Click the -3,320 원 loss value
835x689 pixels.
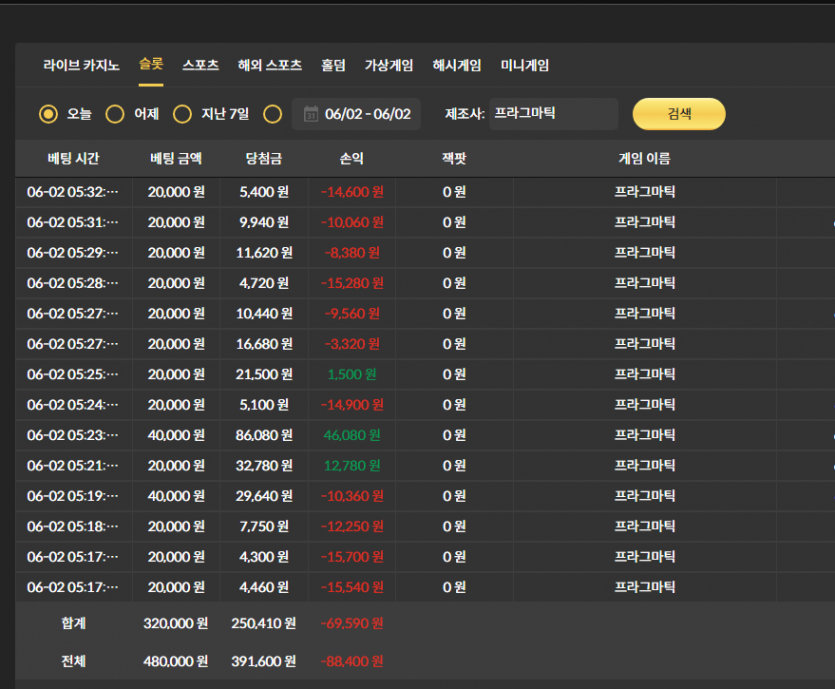tap(352, 344)
